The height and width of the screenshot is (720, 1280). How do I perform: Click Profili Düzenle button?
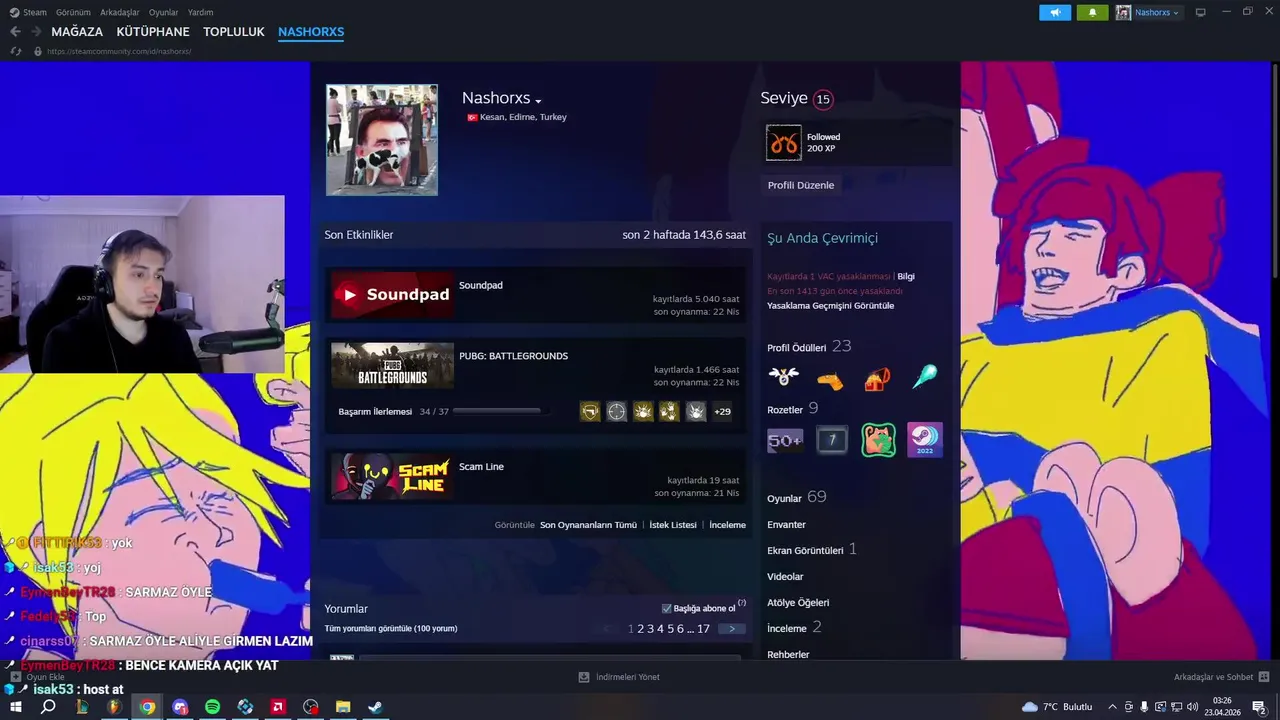click(801, 185)
